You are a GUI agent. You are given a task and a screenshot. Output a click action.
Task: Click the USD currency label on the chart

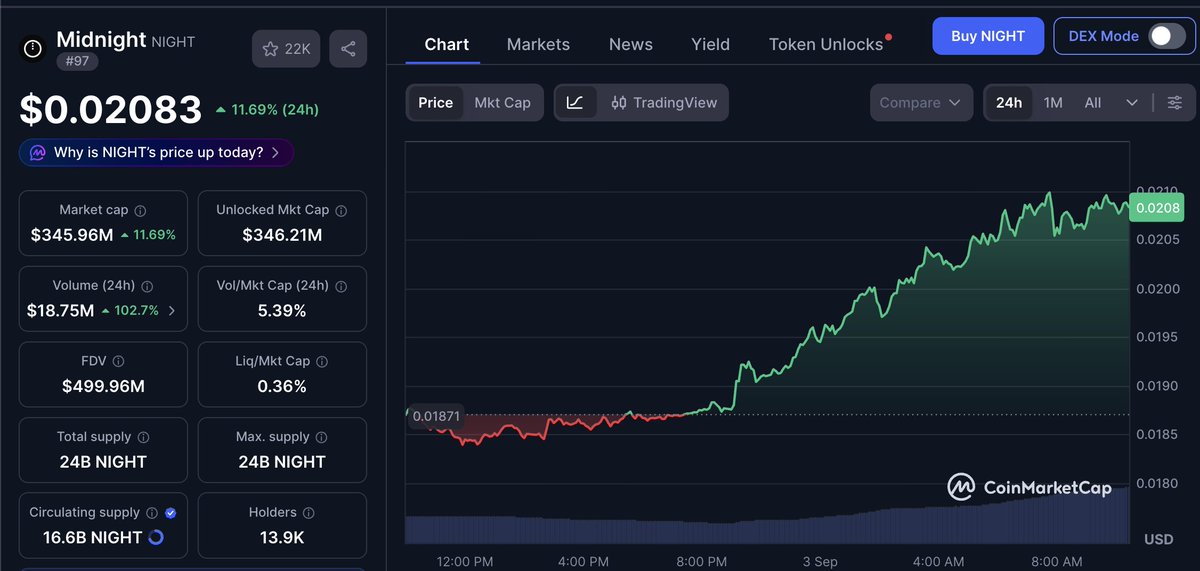pos(1158,540)
